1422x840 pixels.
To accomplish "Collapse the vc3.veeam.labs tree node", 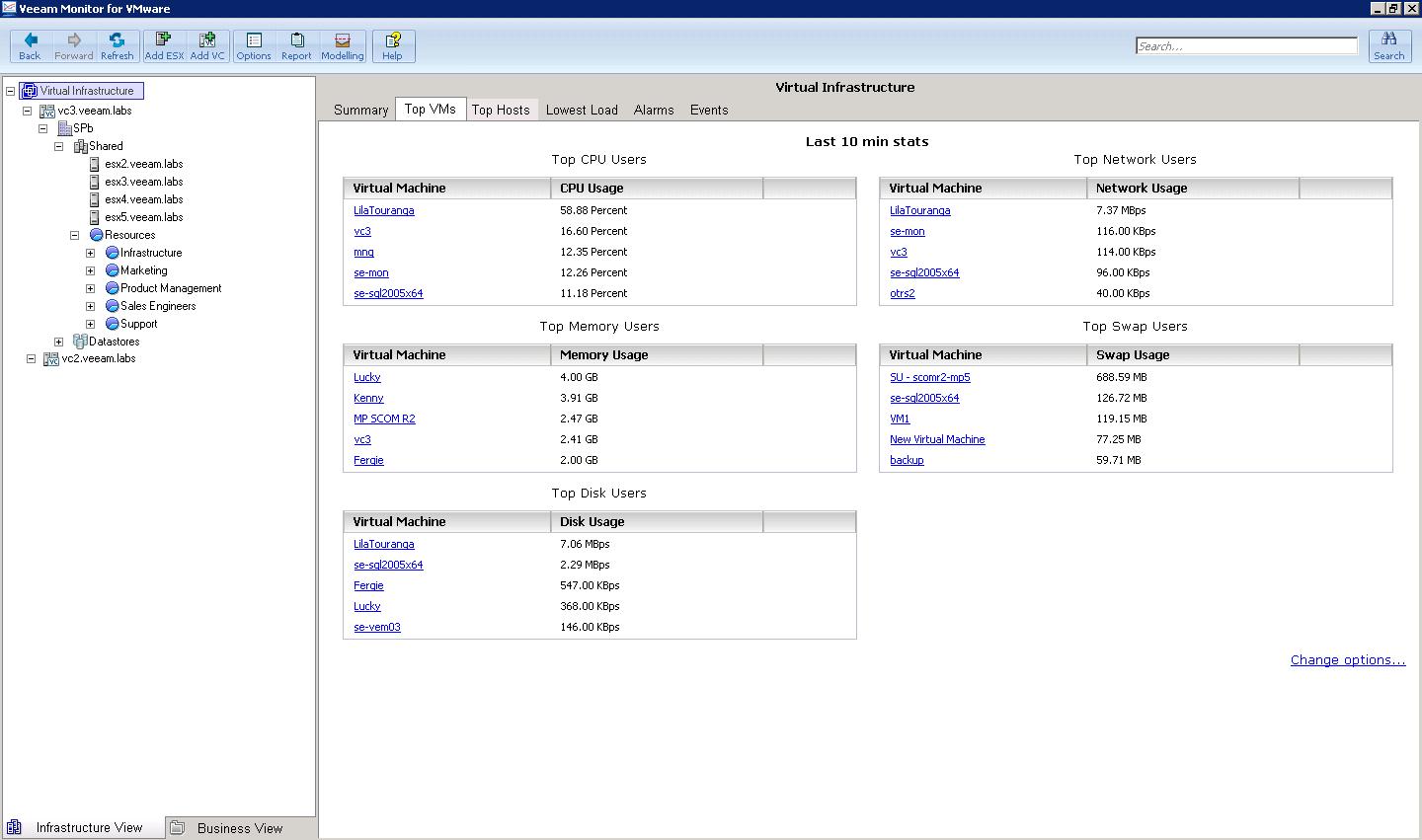I will (28, 111).
